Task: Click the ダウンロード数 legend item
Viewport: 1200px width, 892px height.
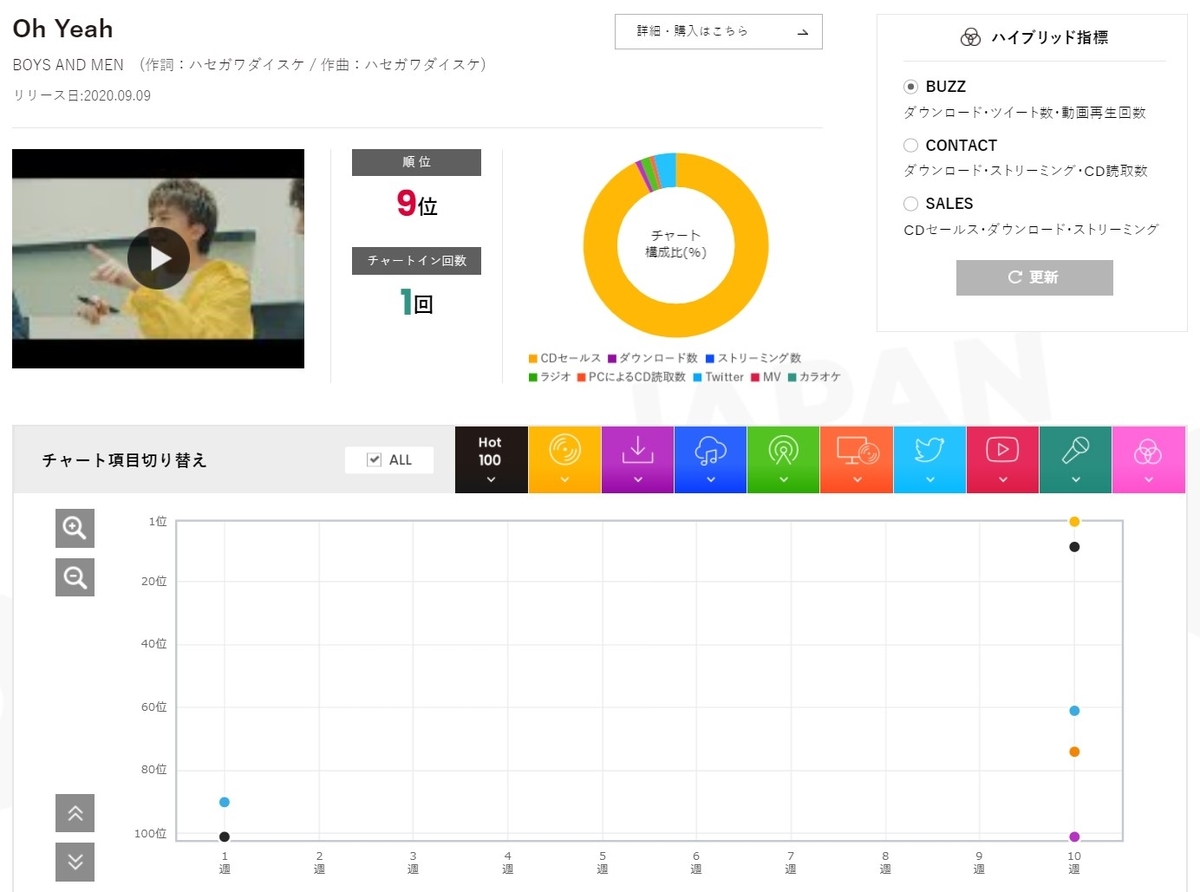Action: (652, 358)
